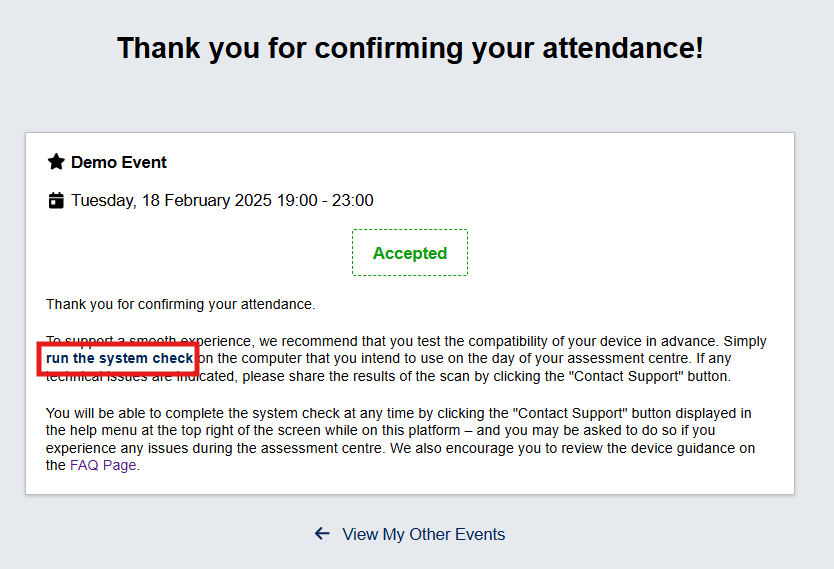Click the green Accepted status badge

[409, 253]
